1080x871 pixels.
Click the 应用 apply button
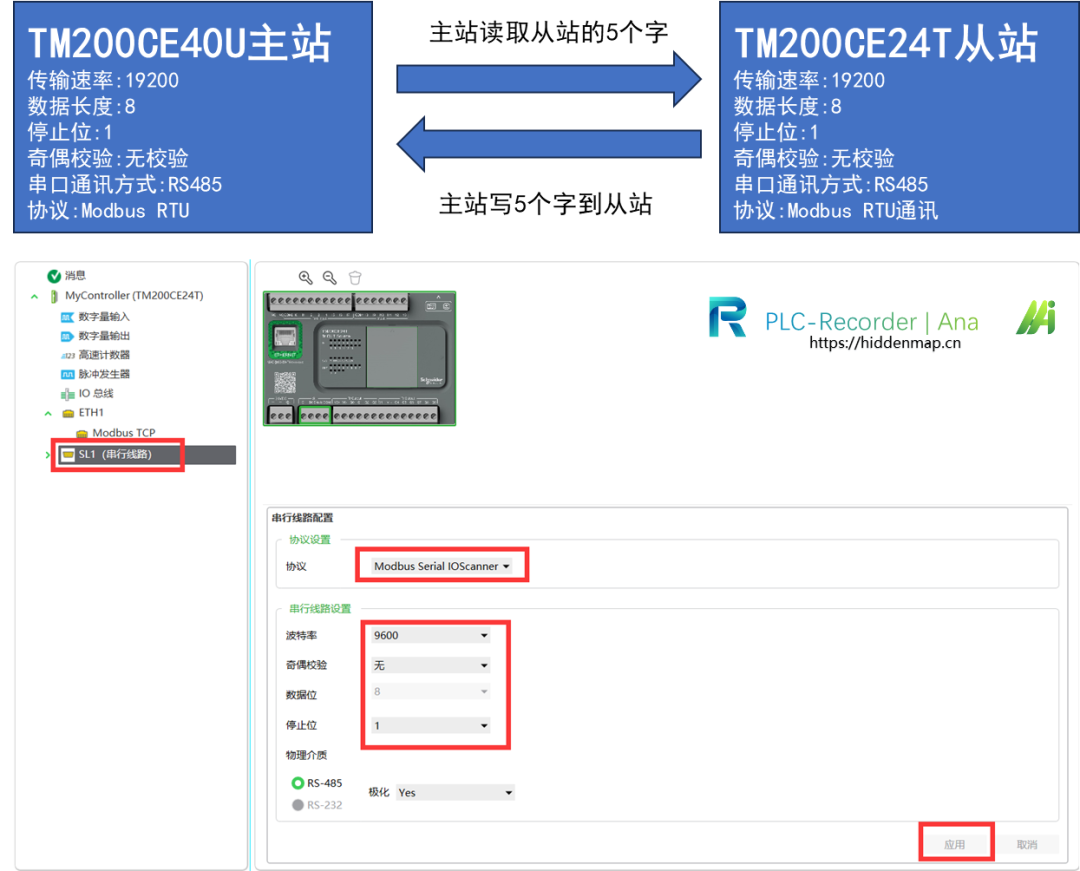click(955, 844)
